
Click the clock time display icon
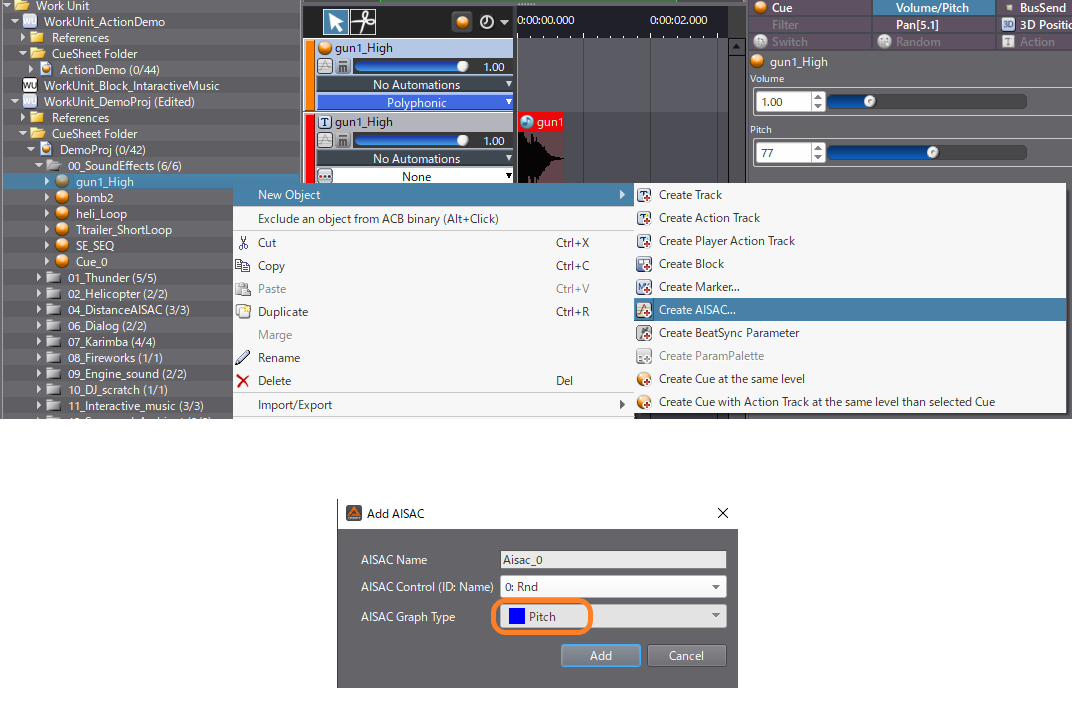click(x=487, y=22)
